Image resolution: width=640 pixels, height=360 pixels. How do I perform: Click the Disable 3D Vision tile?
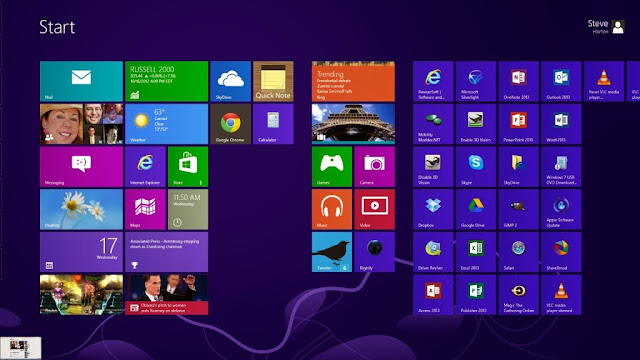pos(433,167)
